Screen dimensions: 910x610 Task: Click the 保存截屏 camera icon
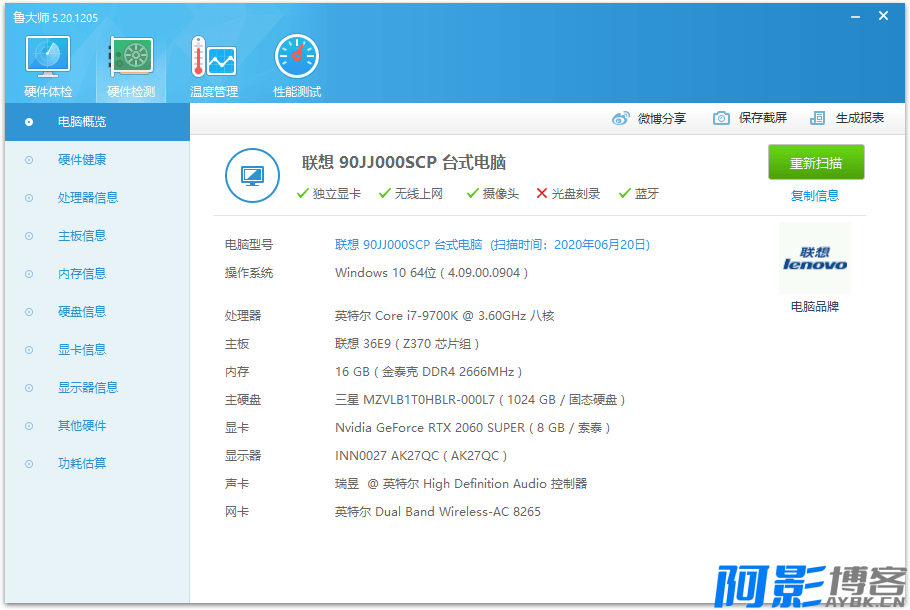coord(721,118)
